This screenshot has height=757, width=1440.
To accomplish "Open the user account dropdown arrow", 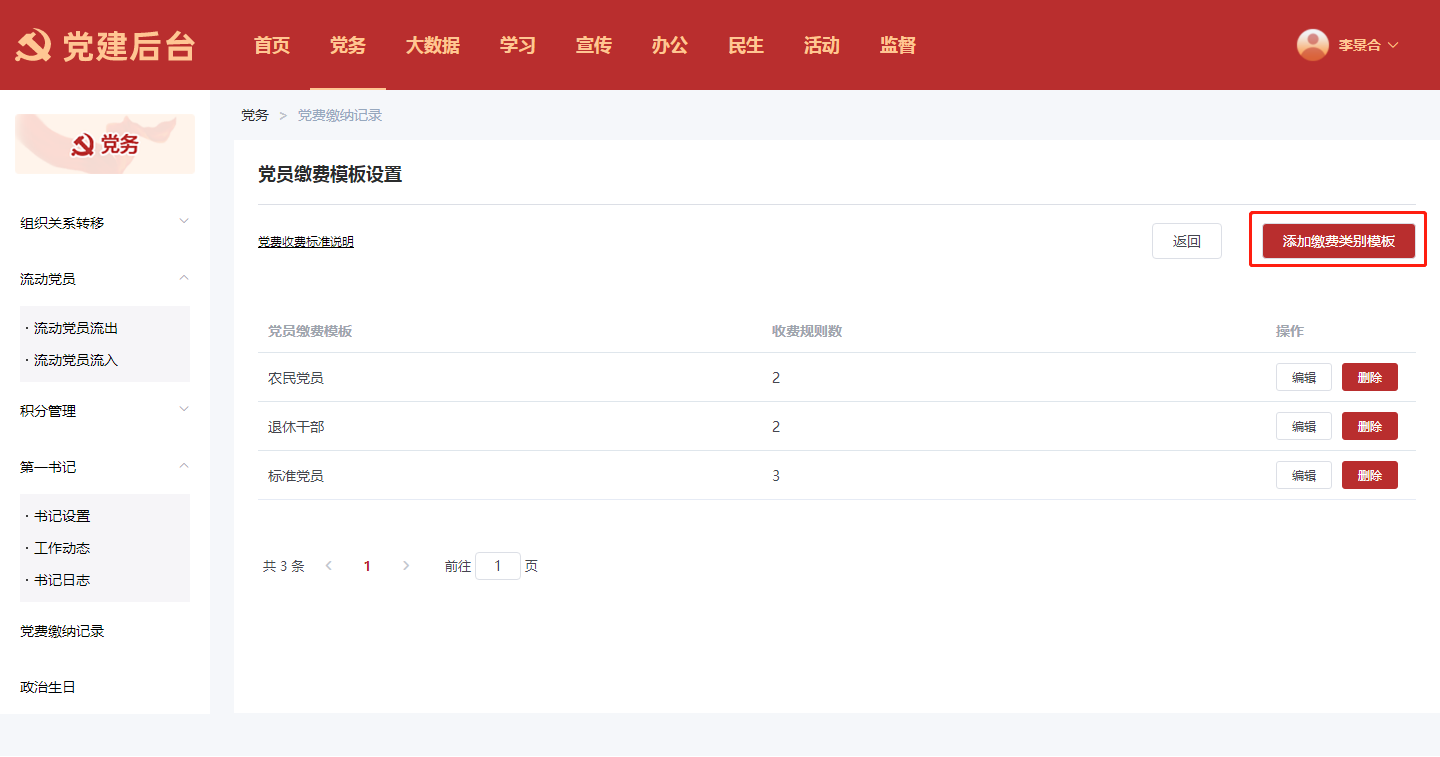I will (1393, 45).
